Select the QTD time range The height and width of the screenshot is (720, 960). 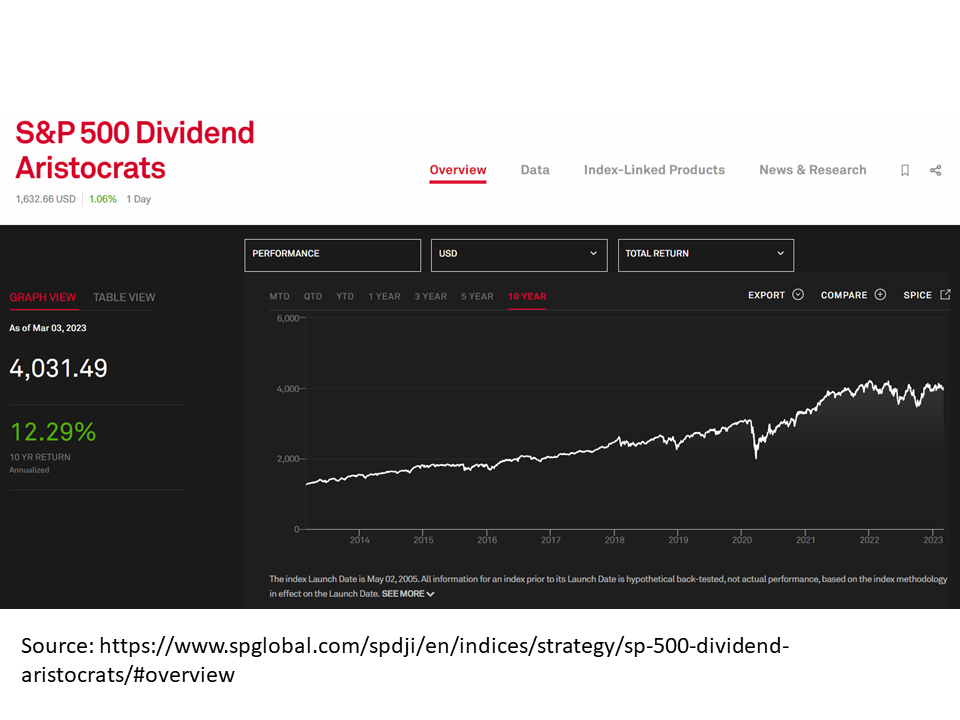313,296
